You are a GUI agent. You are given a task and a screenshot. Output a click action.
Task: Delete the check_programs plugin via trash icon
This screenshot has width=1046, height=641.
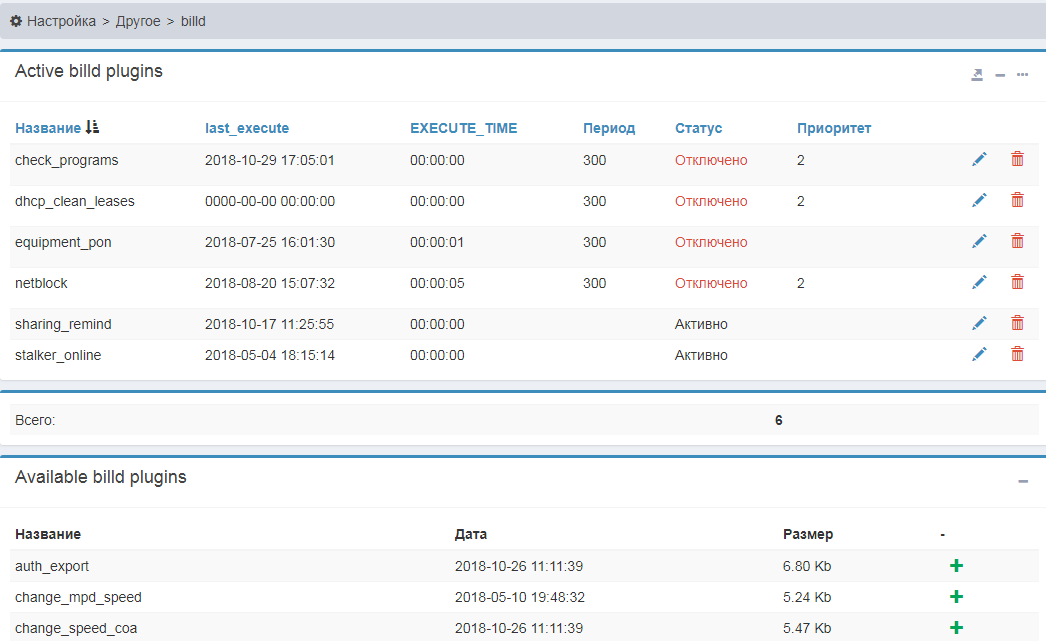(1017, 159)
